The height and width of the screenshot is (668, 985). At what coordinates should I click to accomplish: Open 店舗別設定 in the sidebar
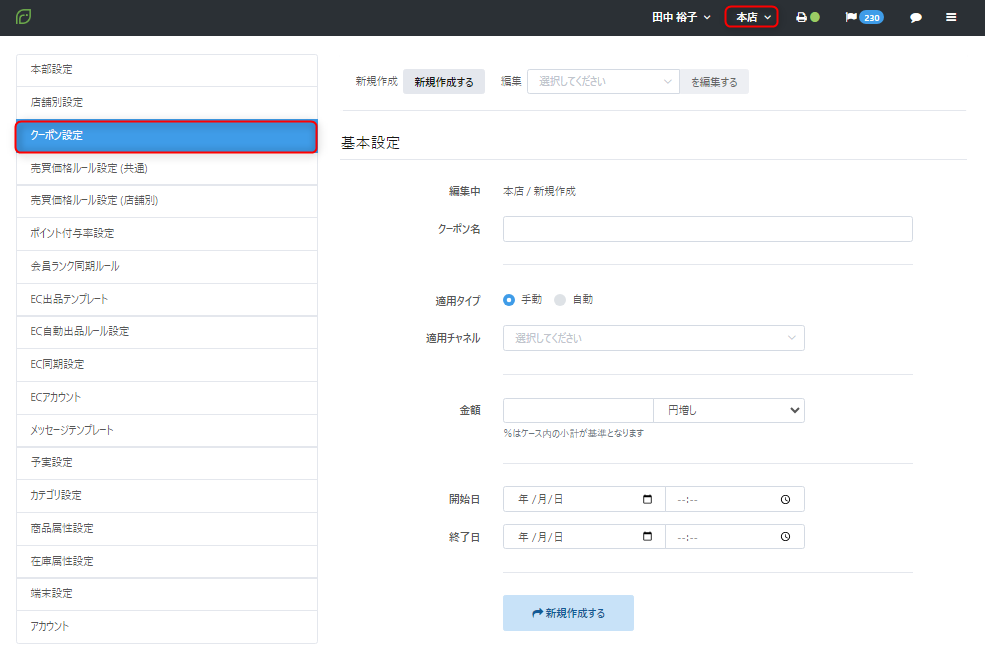pyautogui.click(x=167, y=102)
